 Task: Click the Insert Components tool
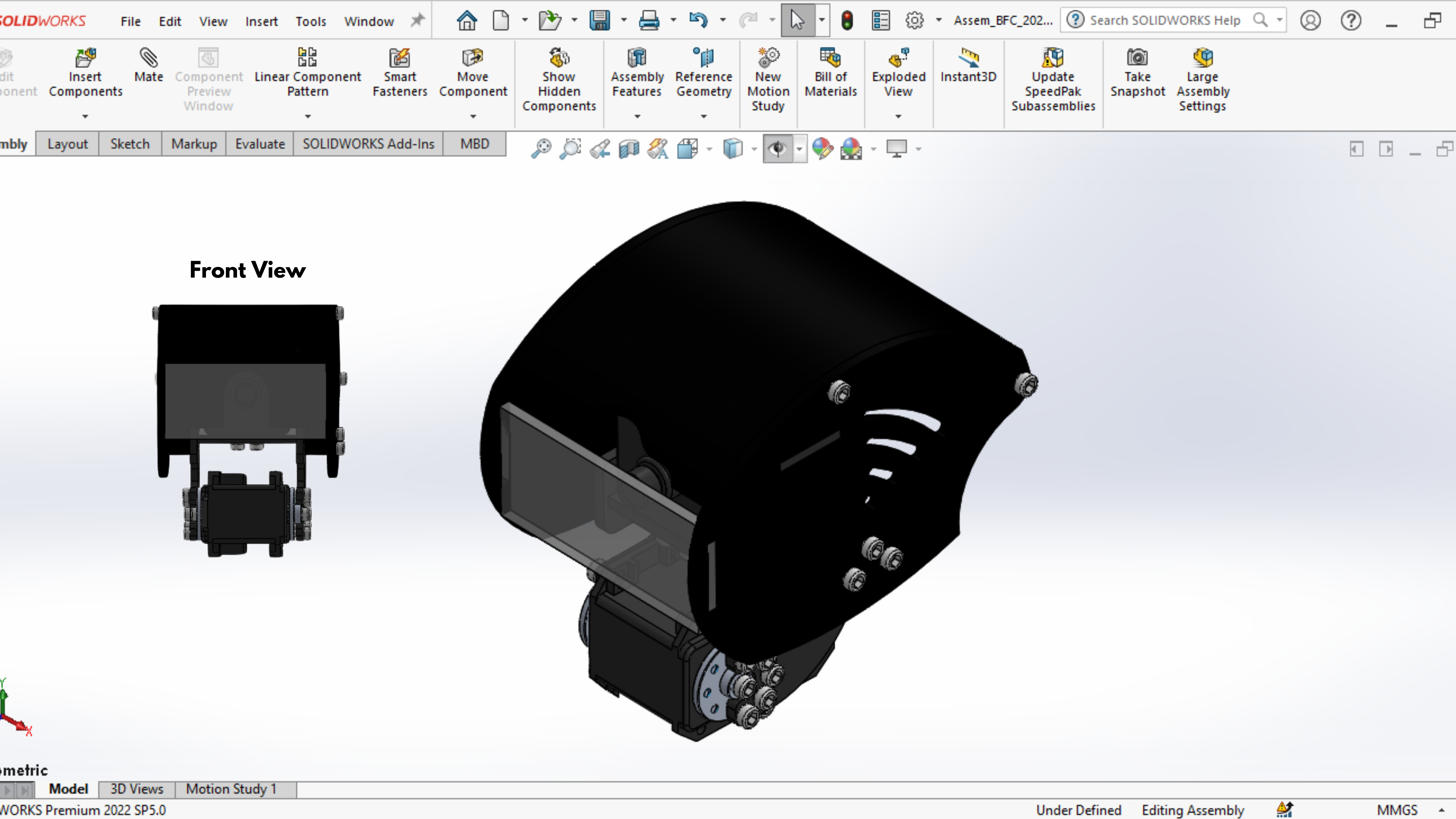[x=85, y=72]
